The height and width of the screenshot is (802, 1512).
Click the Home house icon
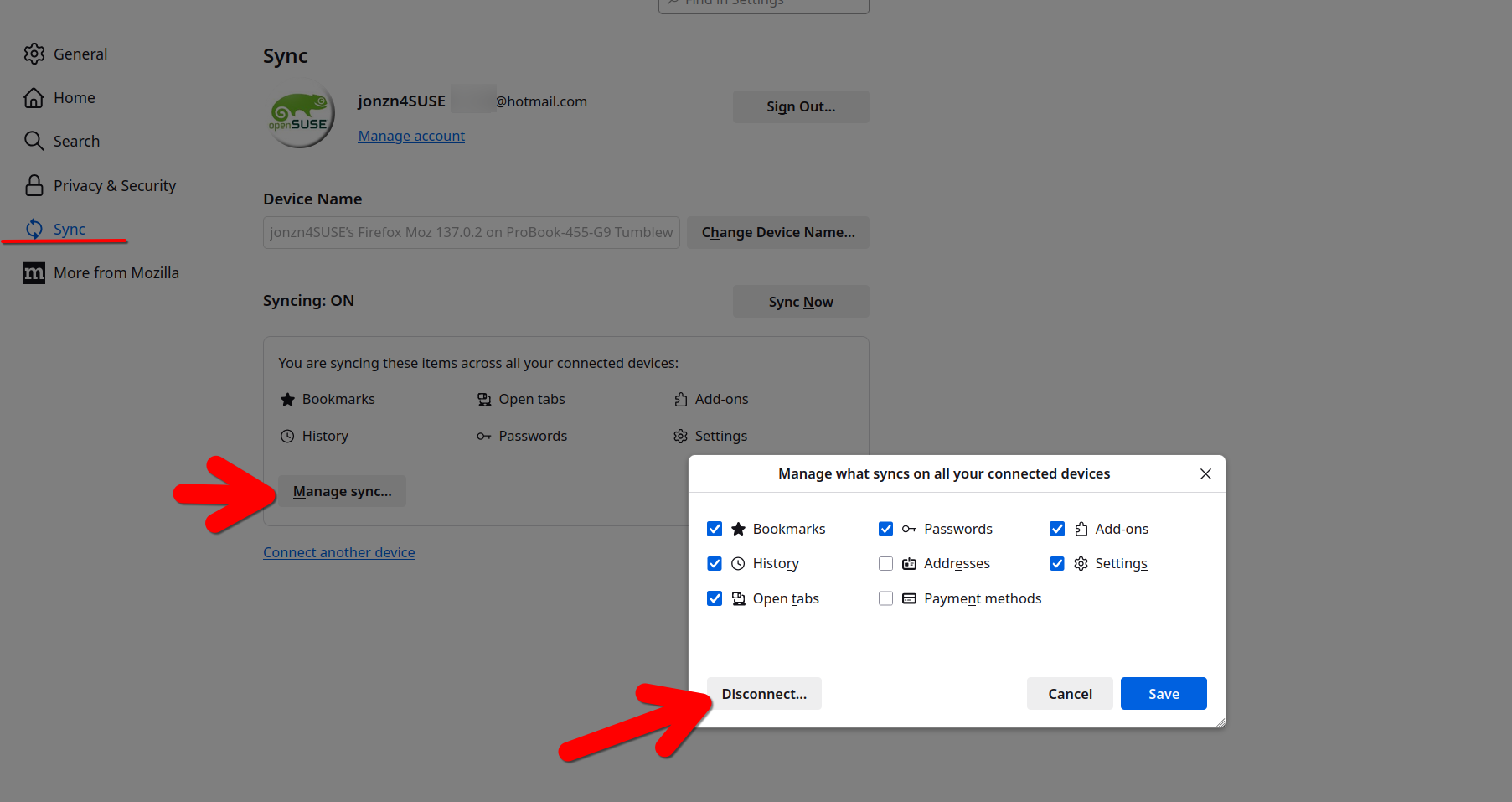point(34,98)
